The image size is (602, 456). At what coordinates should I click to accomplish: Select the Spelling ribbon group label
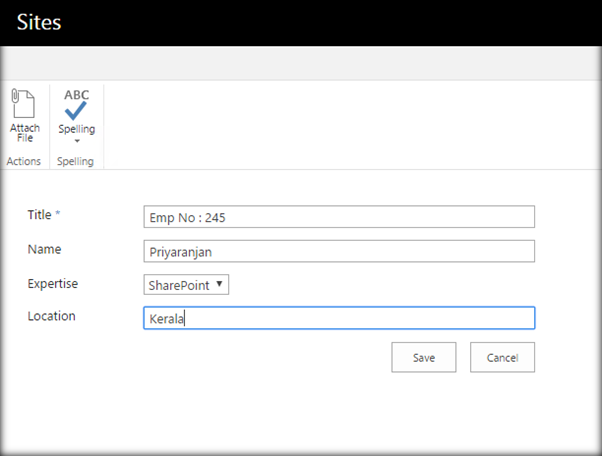77,161
